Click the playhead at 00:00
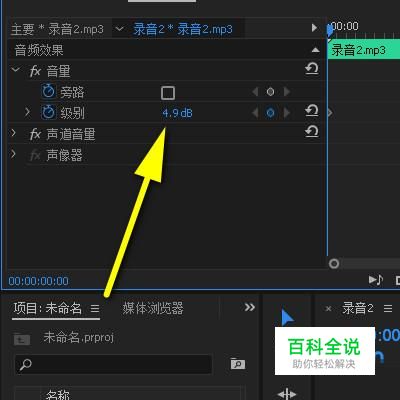The height and width of the screenshot is (400, 400). point(330,31)
